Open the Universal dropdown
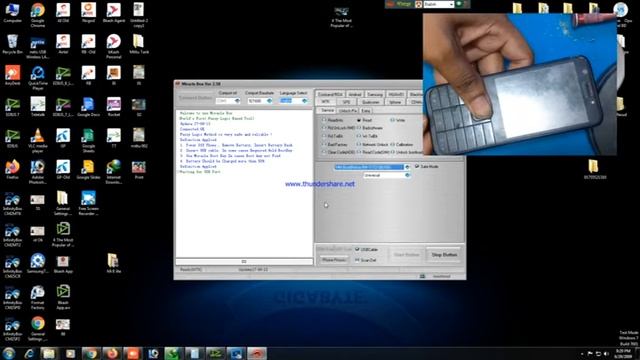The width and height of the screenshot is (640, 360). 387,175
